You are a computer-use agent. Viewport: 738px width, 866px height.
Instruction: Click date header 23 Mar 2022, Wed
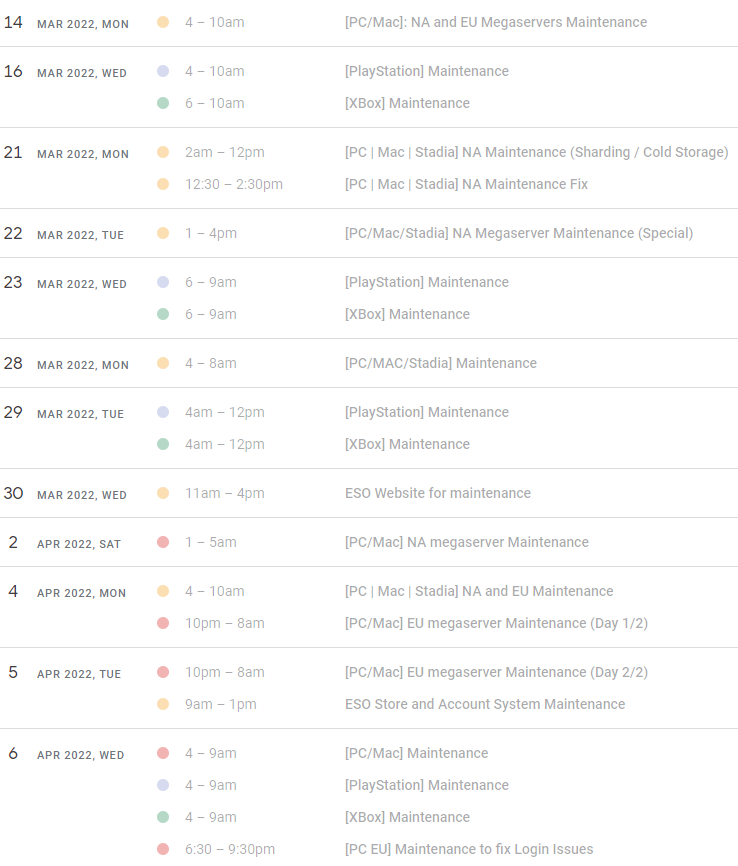click(x=65, y=283)
